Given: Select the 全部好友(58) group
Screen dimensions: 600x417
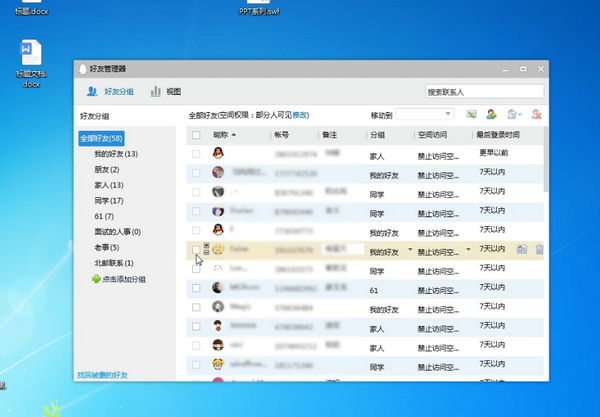Looking at the screenshot, I should tap(101, 138).
